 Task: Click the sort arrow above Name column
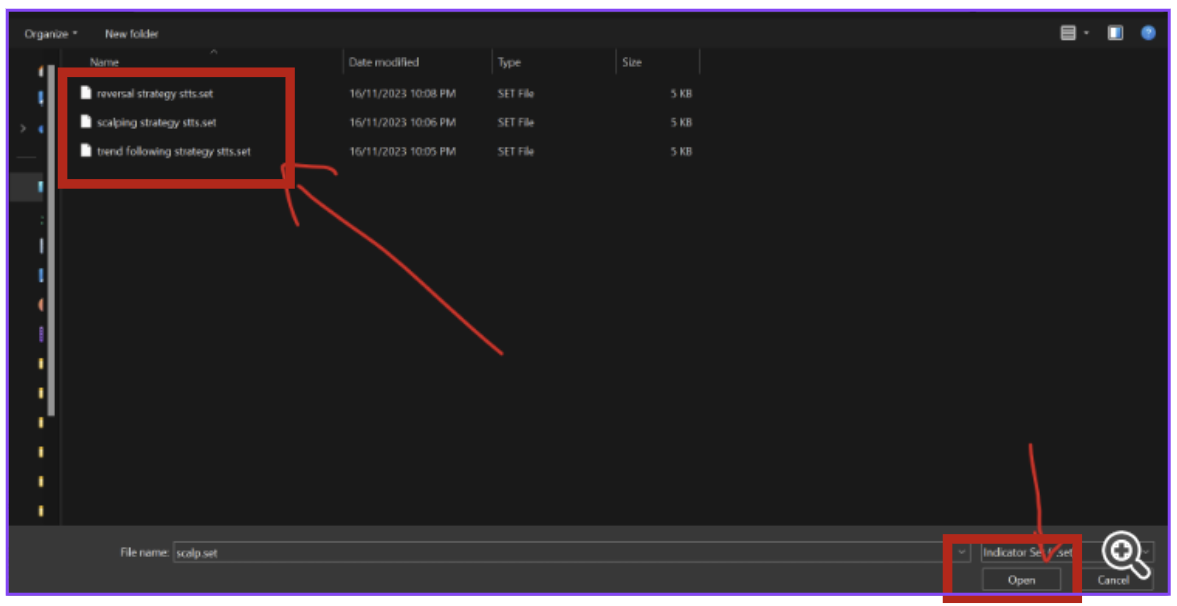pos(214,52)
